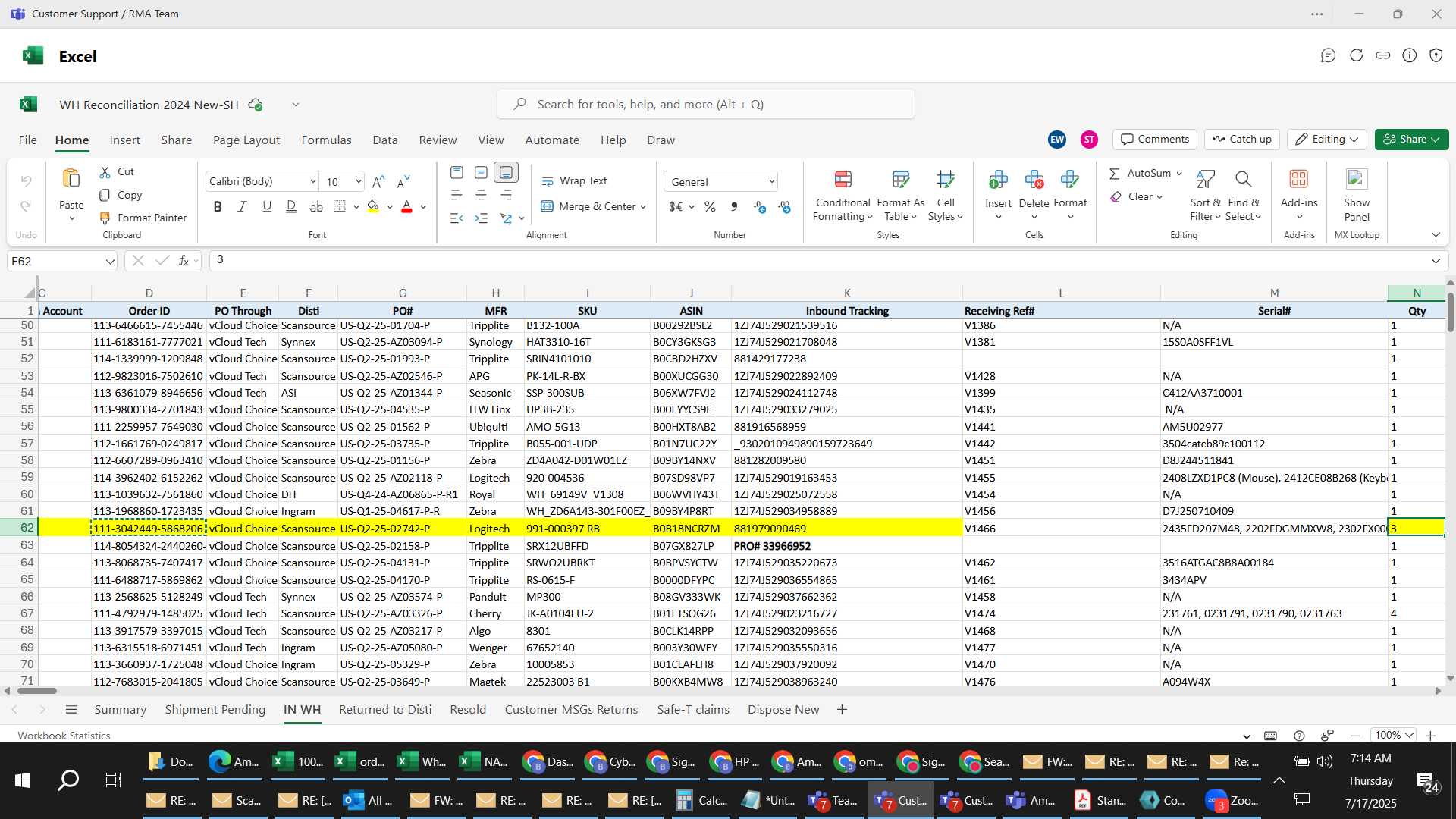Switch to Shipment Pending sheet
This screenshot has width=1456, height=819.
coord(215,710)
